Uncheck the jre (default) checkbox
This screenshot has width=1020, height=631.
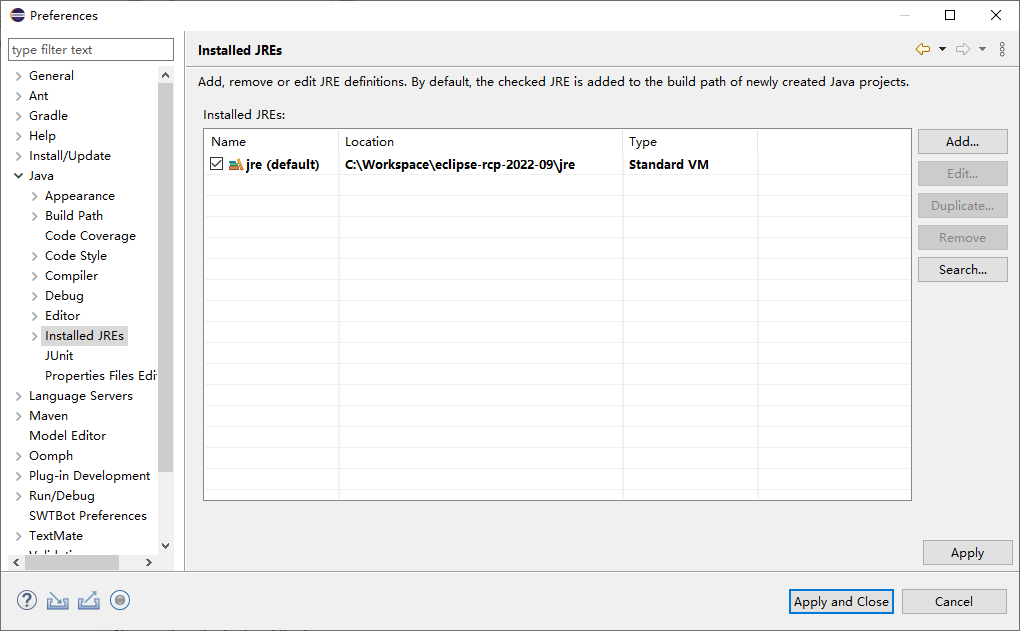coord(217,164)
